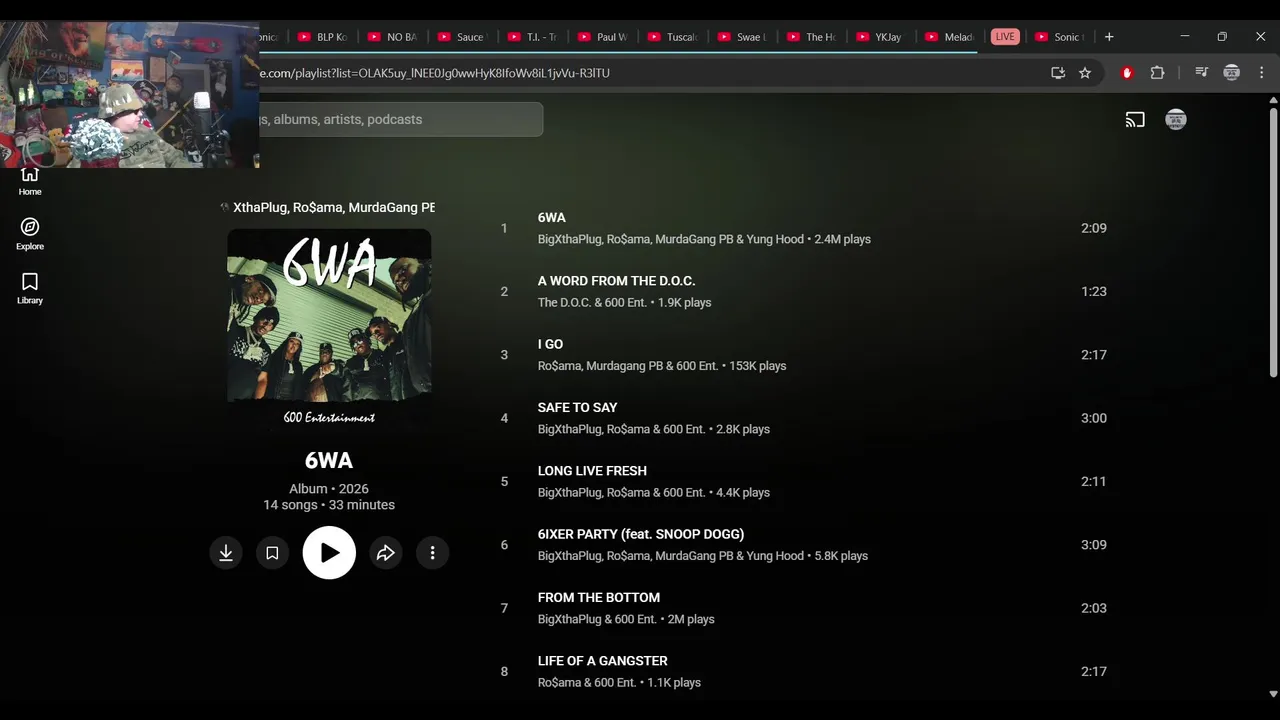Share the 6WA album
Image resolution: width=1280 pixels, height=720 pixels.
(386, 553)
